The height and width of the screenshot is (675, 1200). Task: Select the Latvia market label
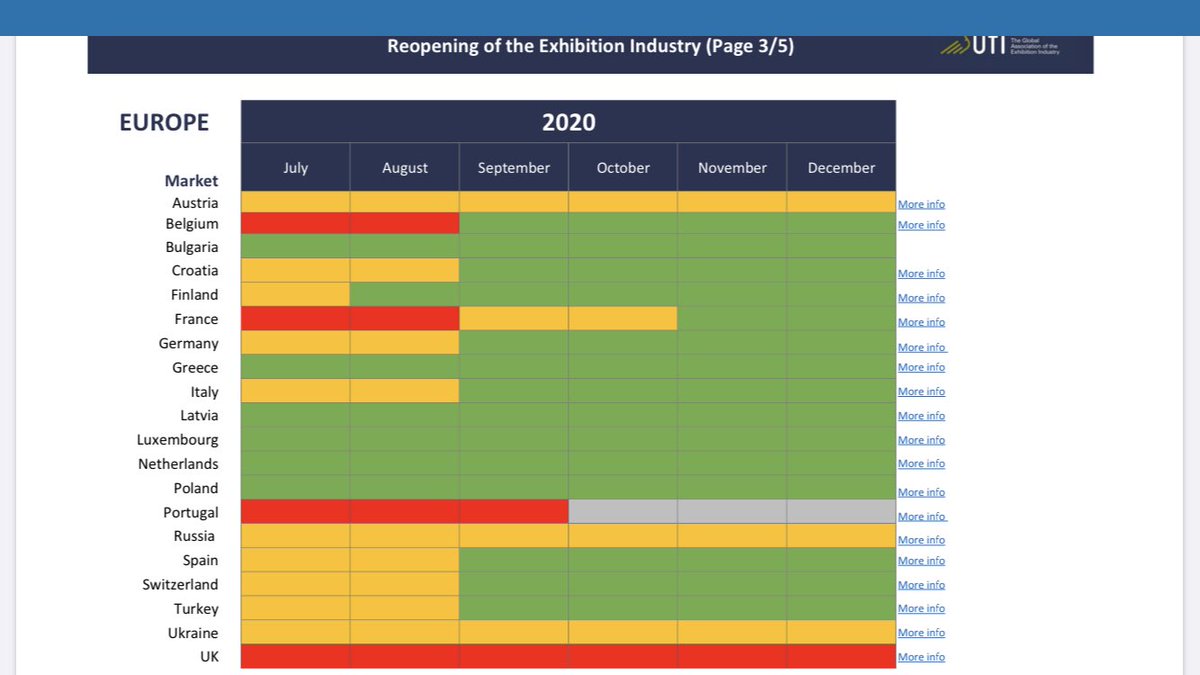(200, 415)
